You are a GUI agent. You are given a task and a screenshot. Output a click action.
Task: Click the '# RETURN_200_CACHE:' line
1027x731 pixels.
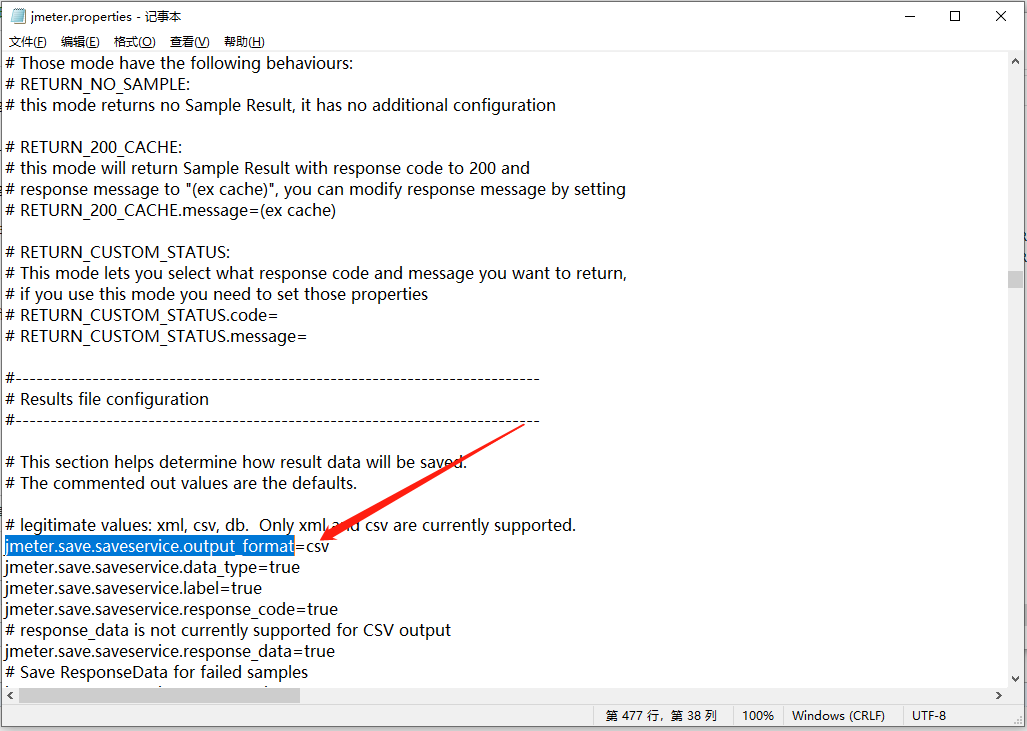coord(94,147)
